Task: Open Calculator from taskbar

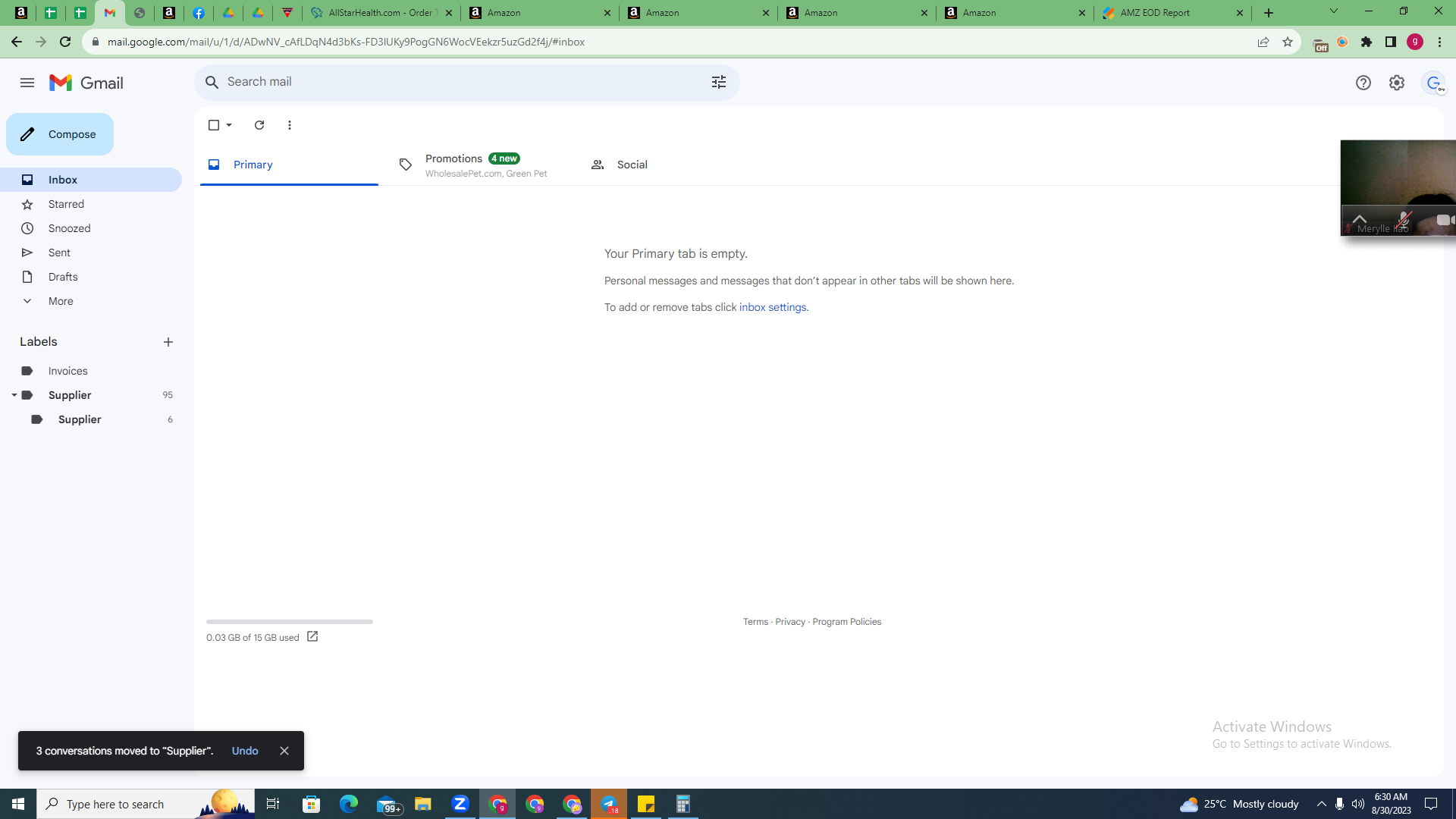Action: (683, 804)
